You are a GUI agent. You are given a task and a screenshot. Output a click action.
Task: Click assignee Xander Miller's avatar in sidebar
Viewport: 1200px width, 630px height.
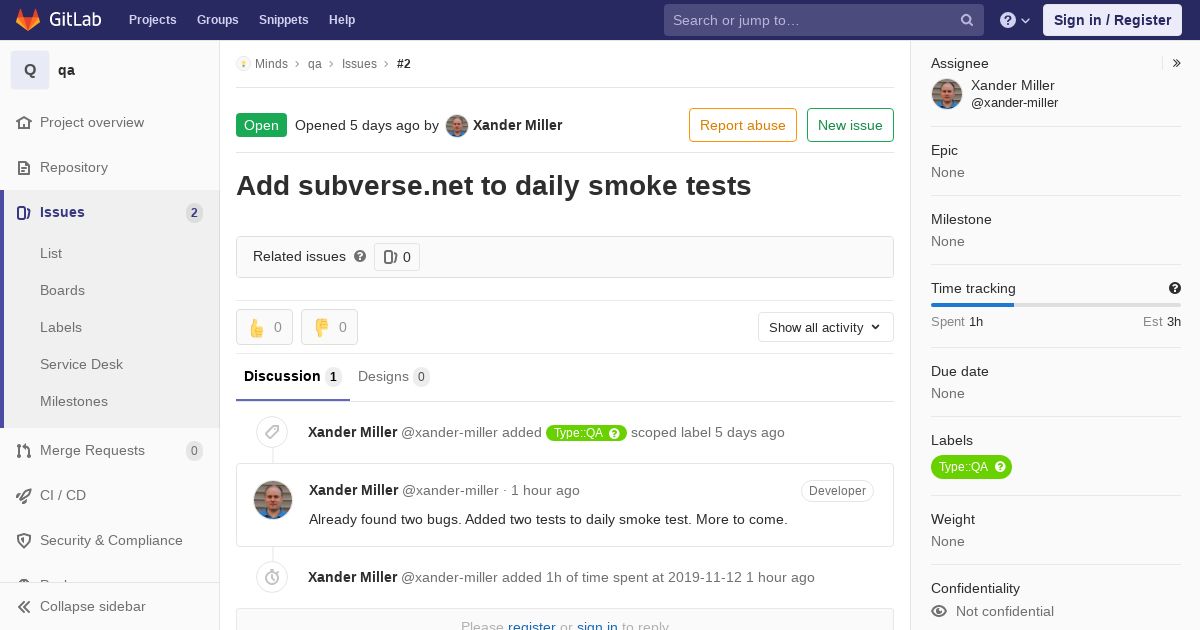click(947, 94)
